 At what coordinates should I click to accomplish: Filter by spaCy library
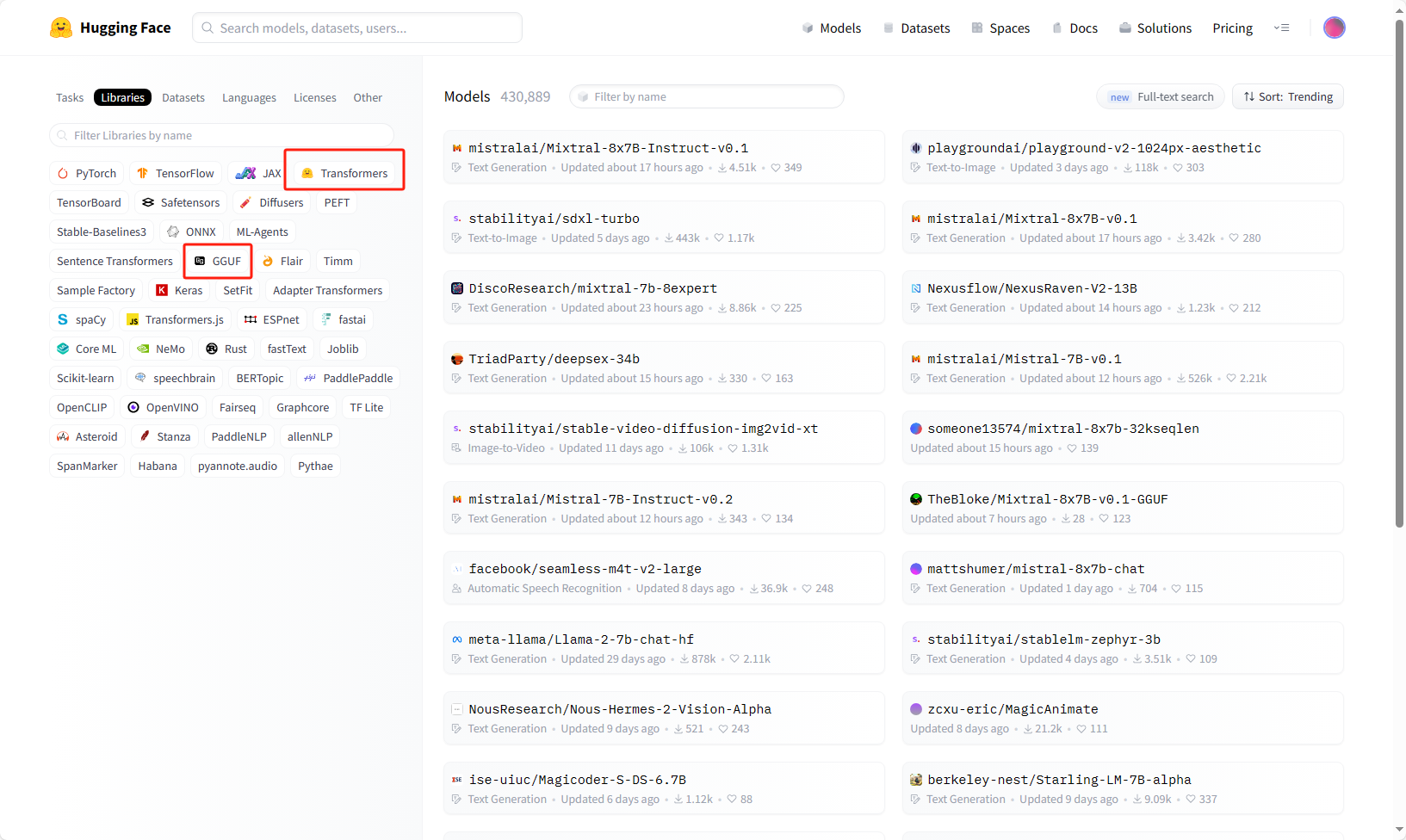pos(82,319)
